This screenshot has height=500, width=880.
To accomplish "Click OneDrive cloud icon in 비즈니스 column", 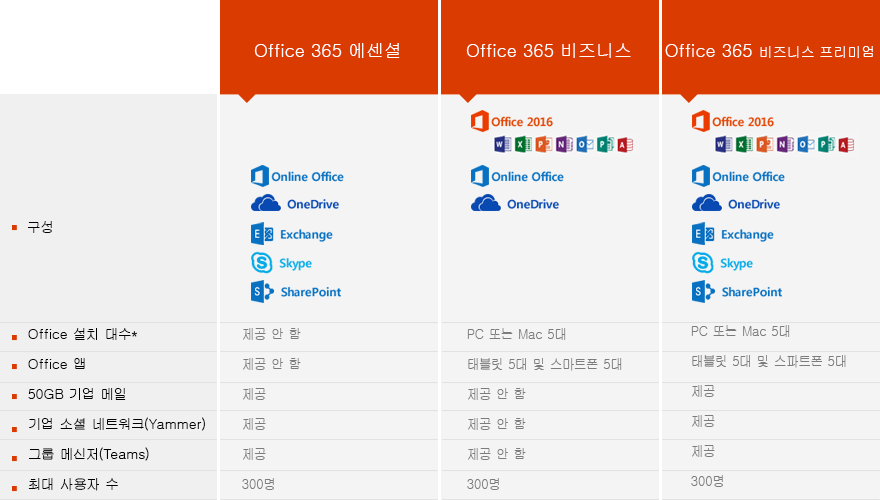I will coord(485,203).
